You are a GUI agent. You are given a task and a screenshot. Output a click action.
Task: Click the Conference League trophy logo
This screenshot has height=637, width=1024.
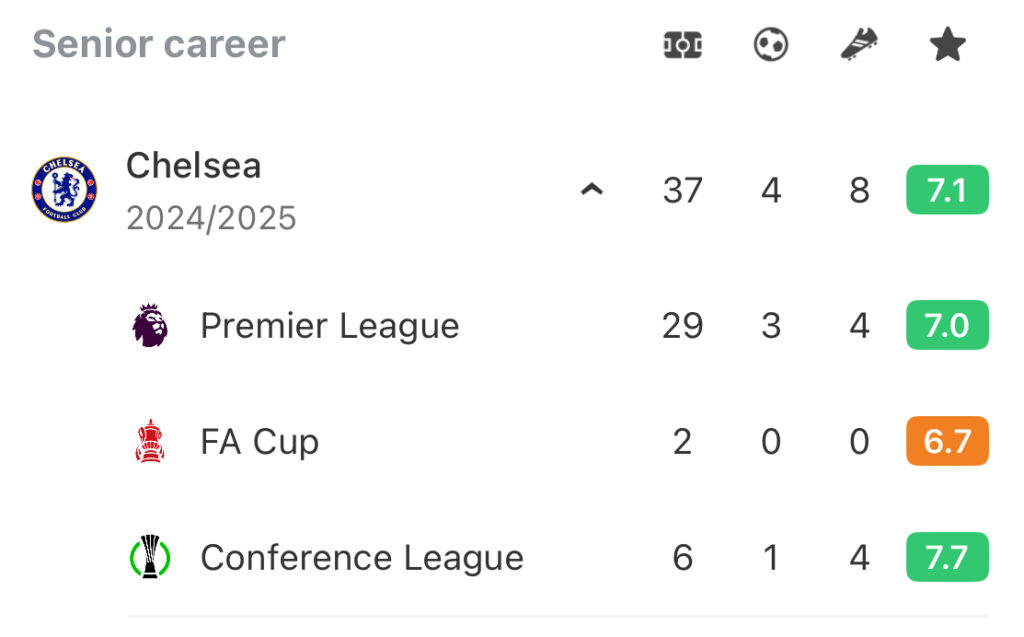[150, 557]
